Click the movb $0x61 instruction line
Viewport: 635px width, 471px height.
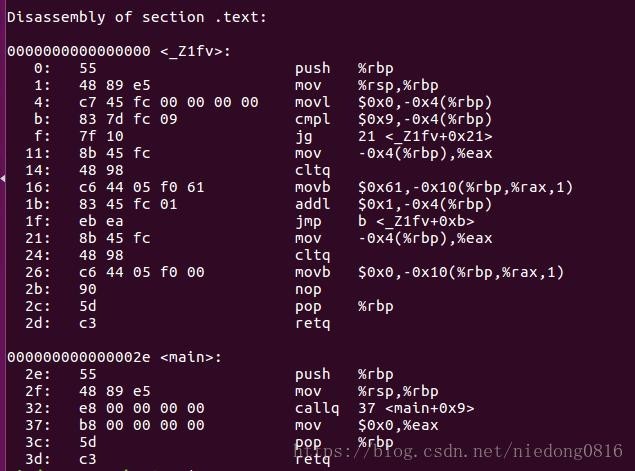click(x=434, y=187)
